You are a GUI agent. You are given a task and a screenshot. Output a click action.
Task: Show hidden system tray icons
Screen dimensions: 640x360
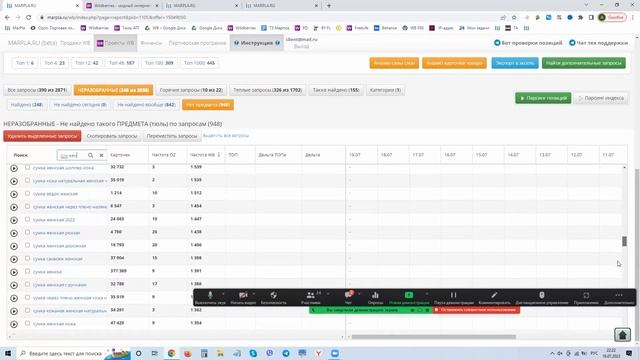click(x=552, y=353)
